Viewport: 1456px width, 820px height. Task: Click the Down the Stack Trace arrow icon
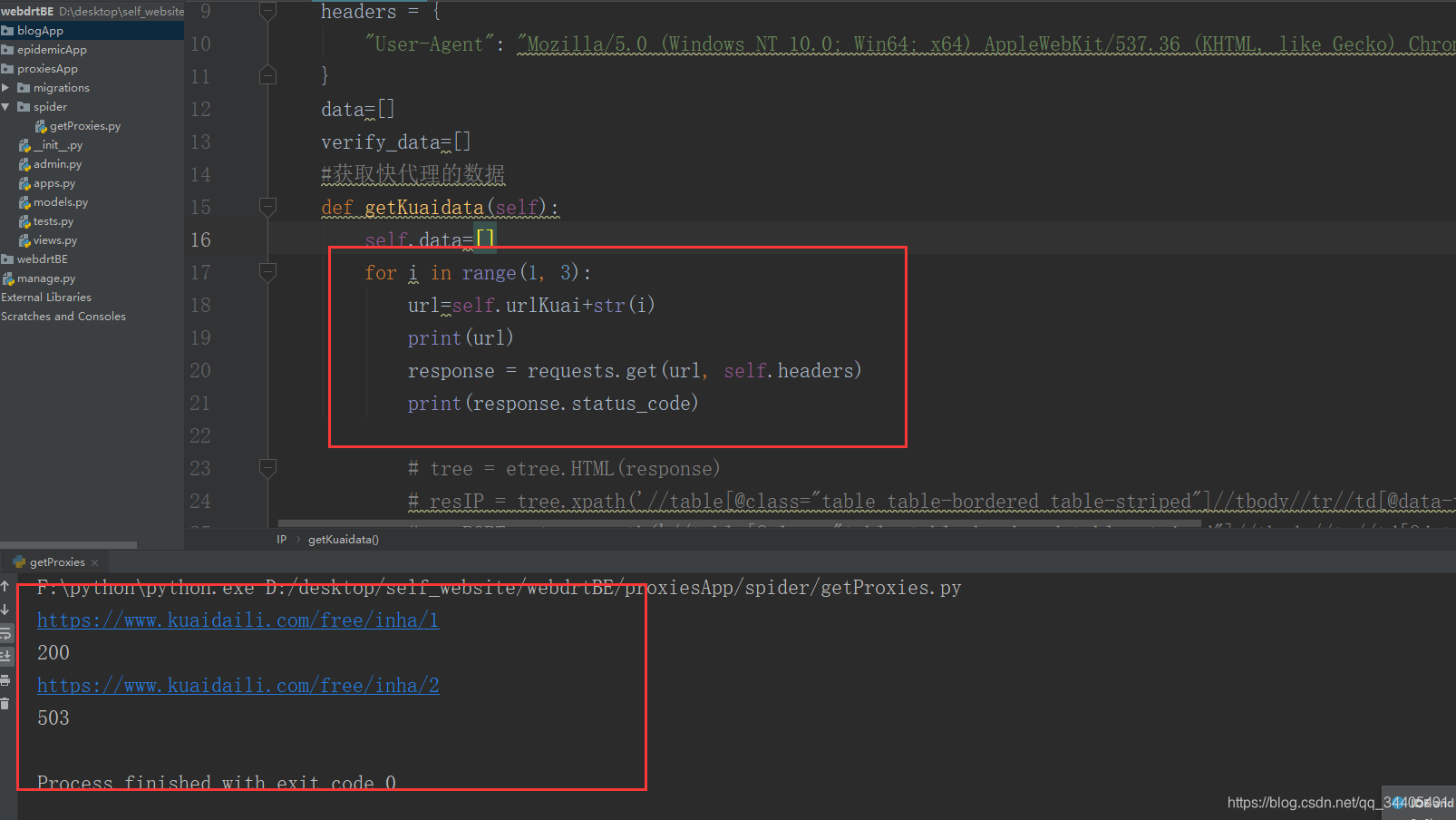pyautogui.click(x=5, y=610)
